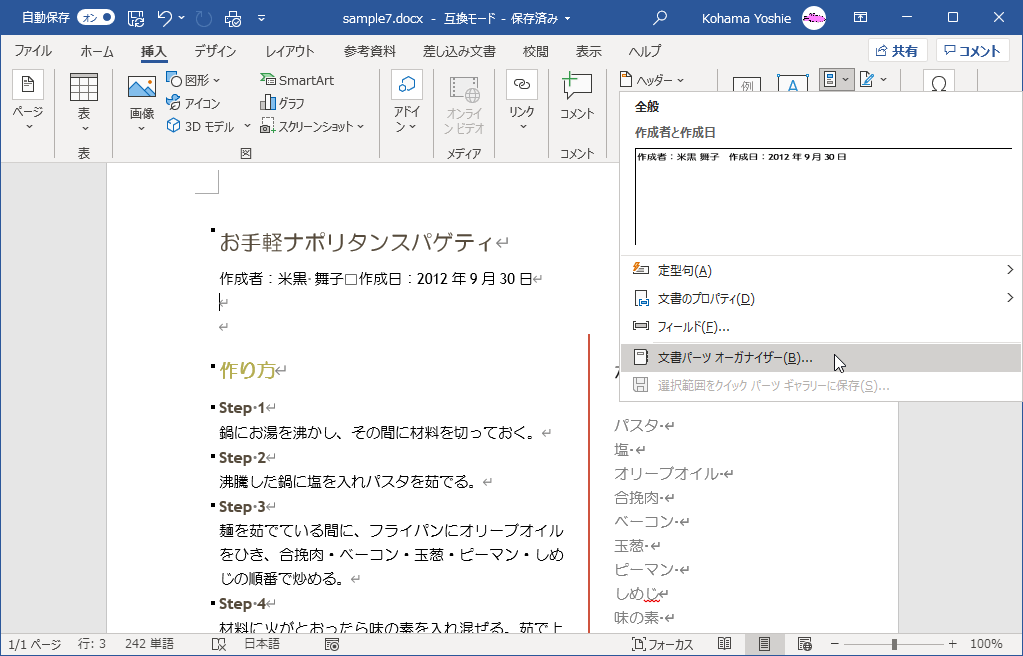Click the グラフ (Chart) icon
The height and width of the screenshot is (656, 1023).
click(x=283, y=103)
